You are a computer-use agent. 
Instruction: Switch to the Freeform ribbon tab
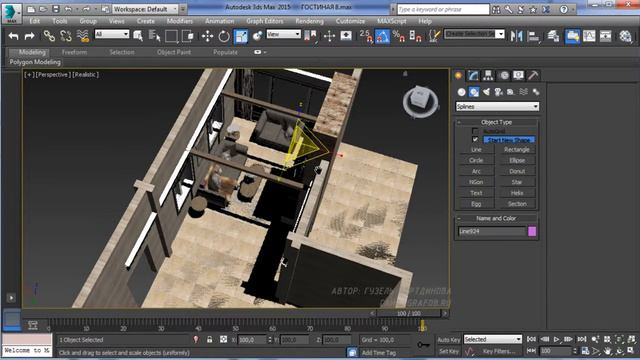[74, 52]
